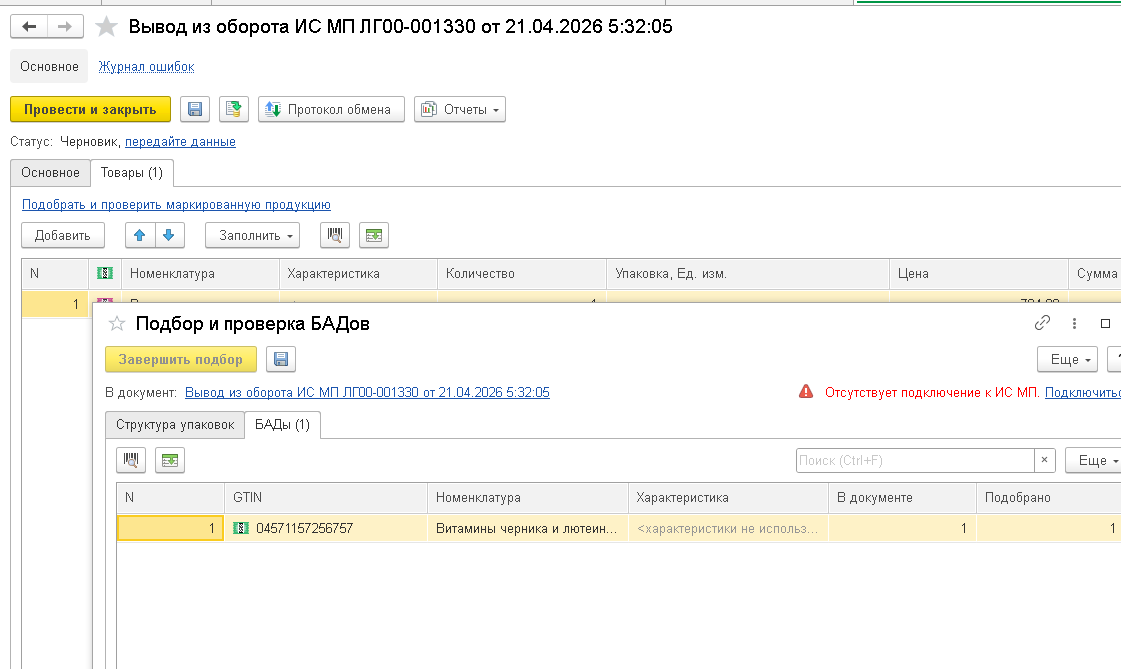Screen dimensions: 1121x669
Task: Click the Завершить подбор button
Action: pyautogui.click(x=181, y=359)
